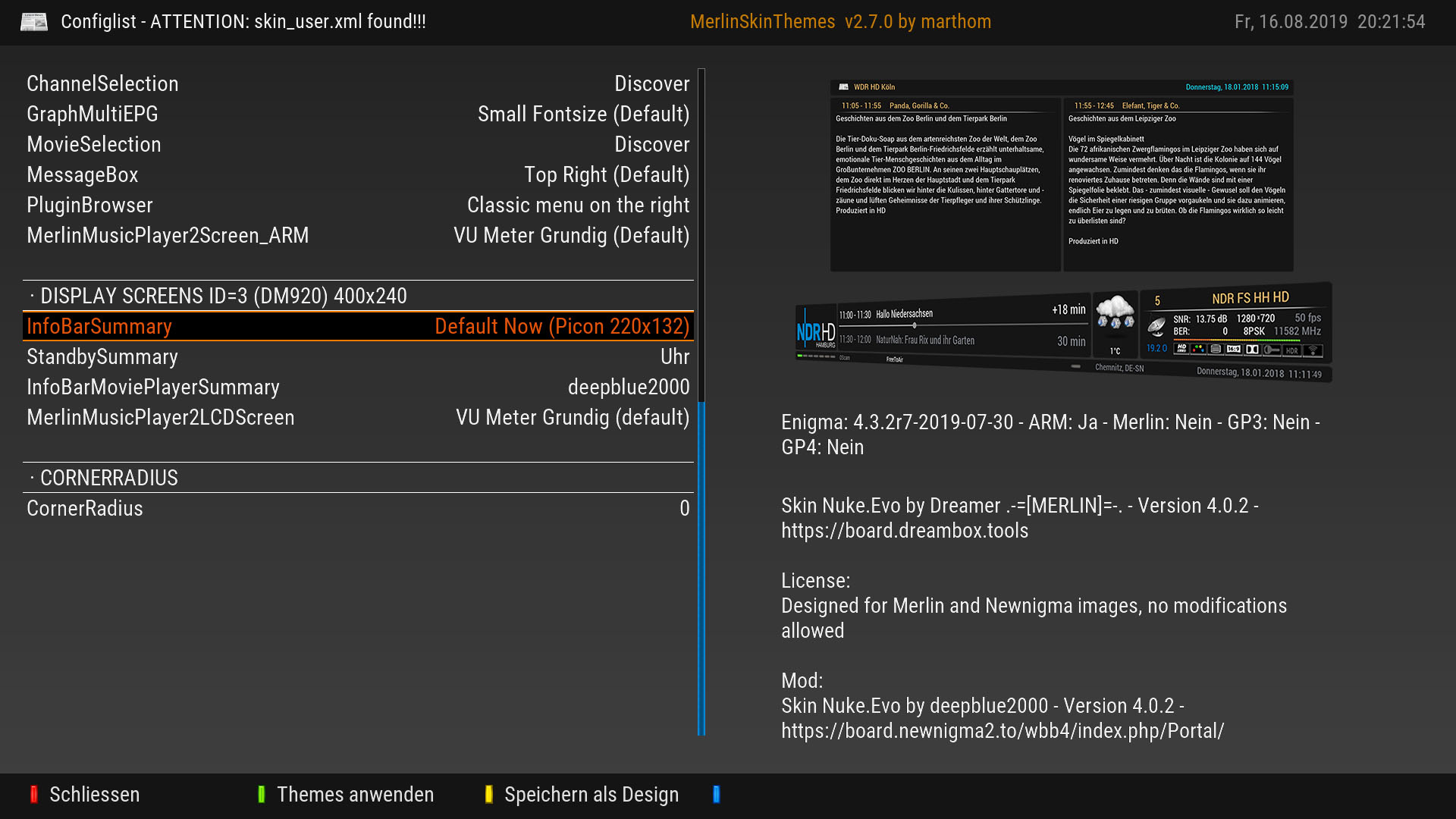Select MerlinMusicPlayer2LCDScreen VU Meter setting
Image resolution: width=1456 pixels, height=819 pixels.
click(572, 417)
